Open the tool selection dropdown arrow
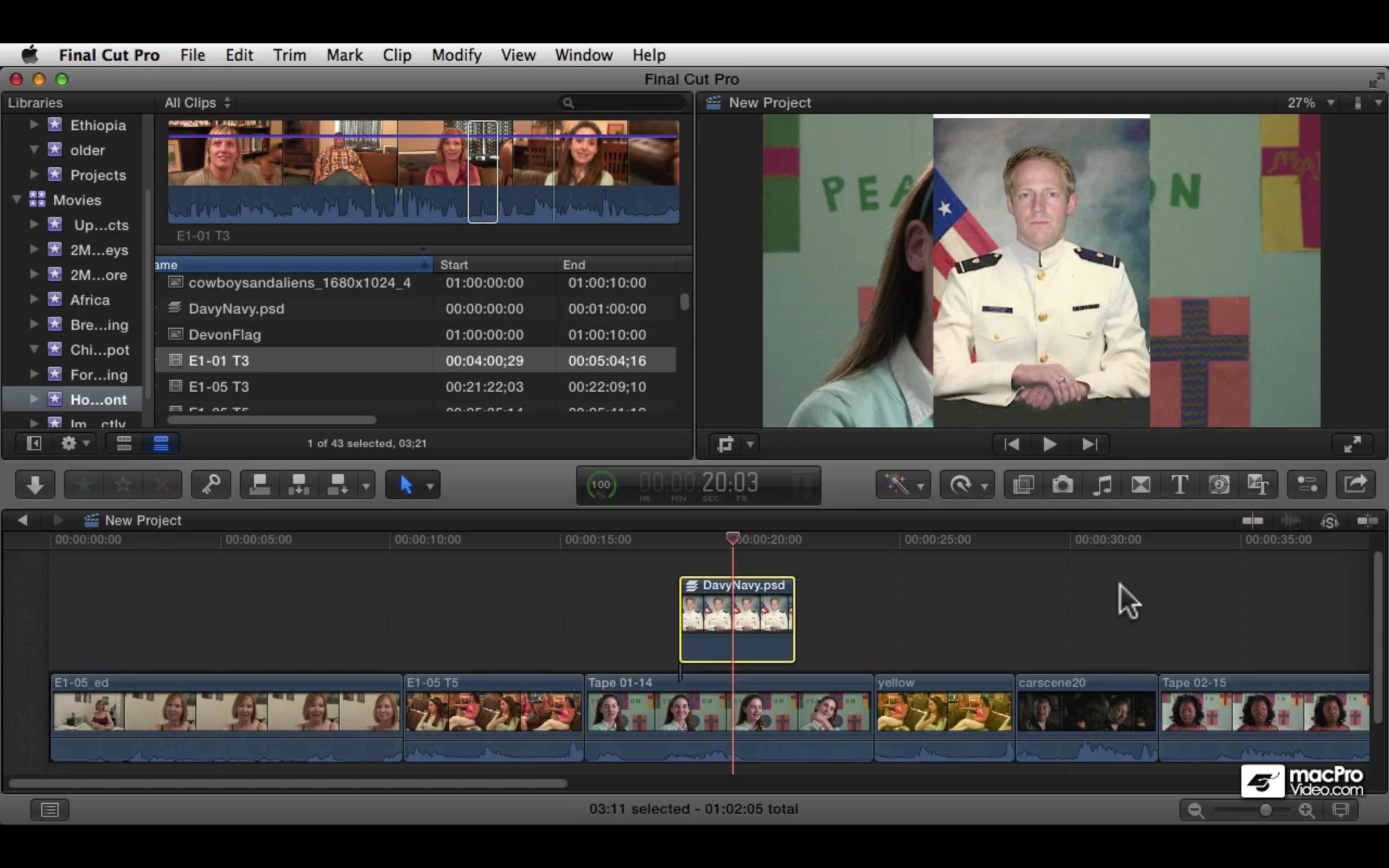 430,486
